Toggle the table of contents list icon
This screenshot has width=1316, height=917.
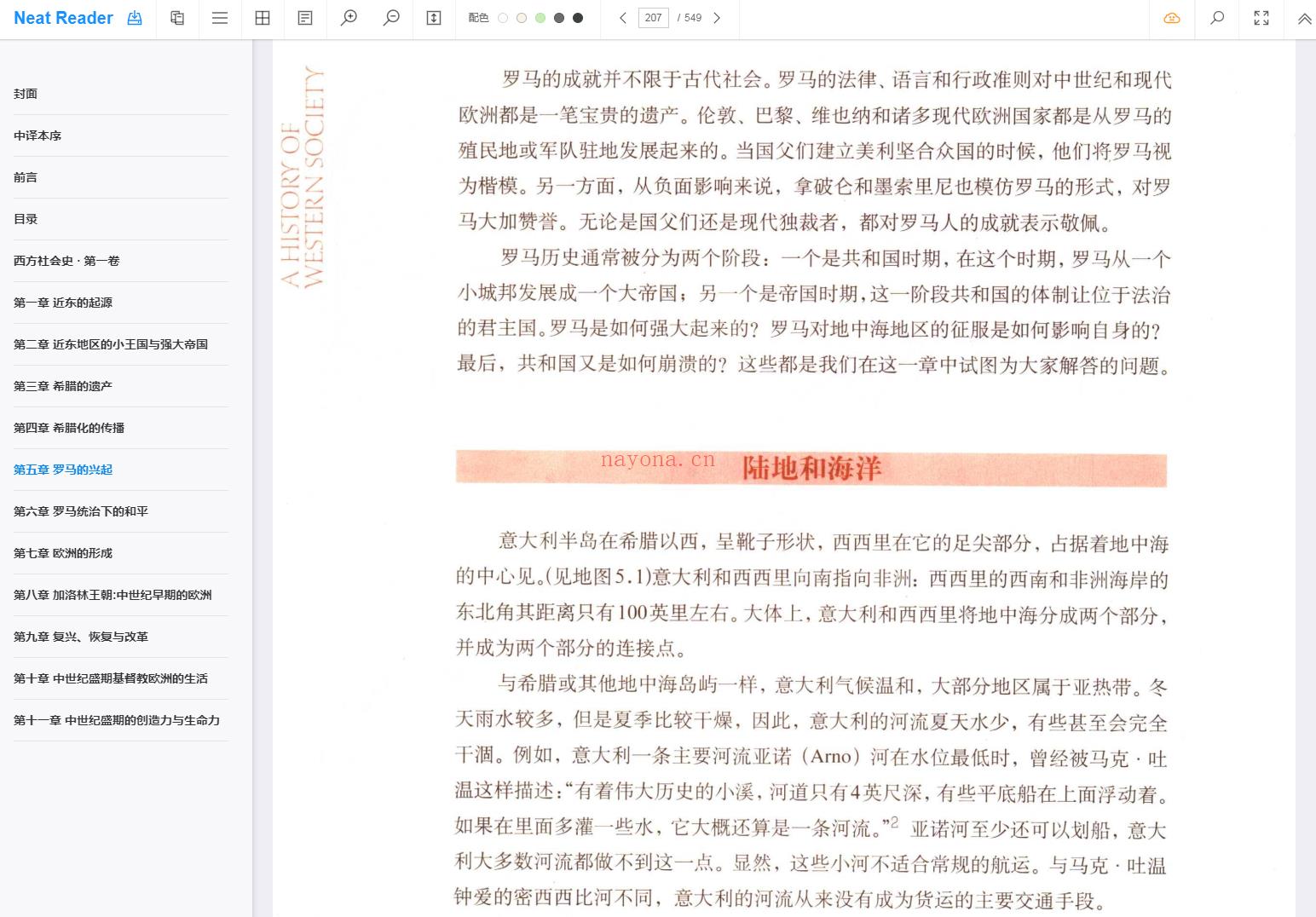220,18
